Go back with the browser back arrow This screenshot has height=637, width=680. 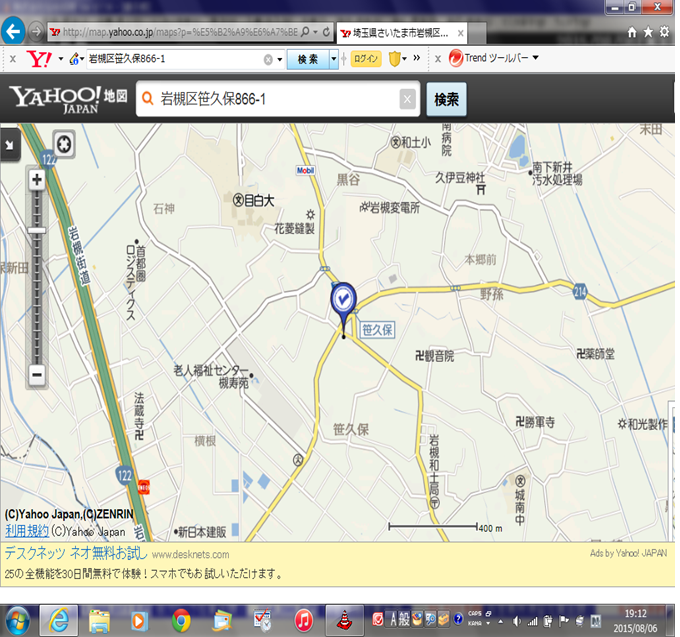[13, 31]
